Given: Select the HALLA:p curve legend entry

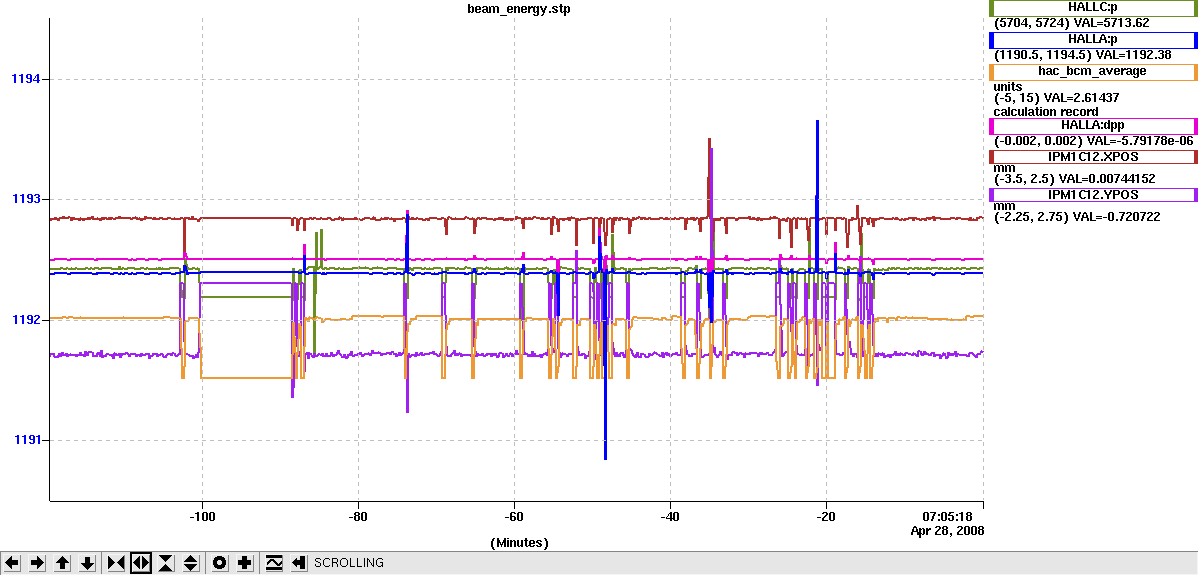Looking at the screenshot, I should coord(1093,40).
